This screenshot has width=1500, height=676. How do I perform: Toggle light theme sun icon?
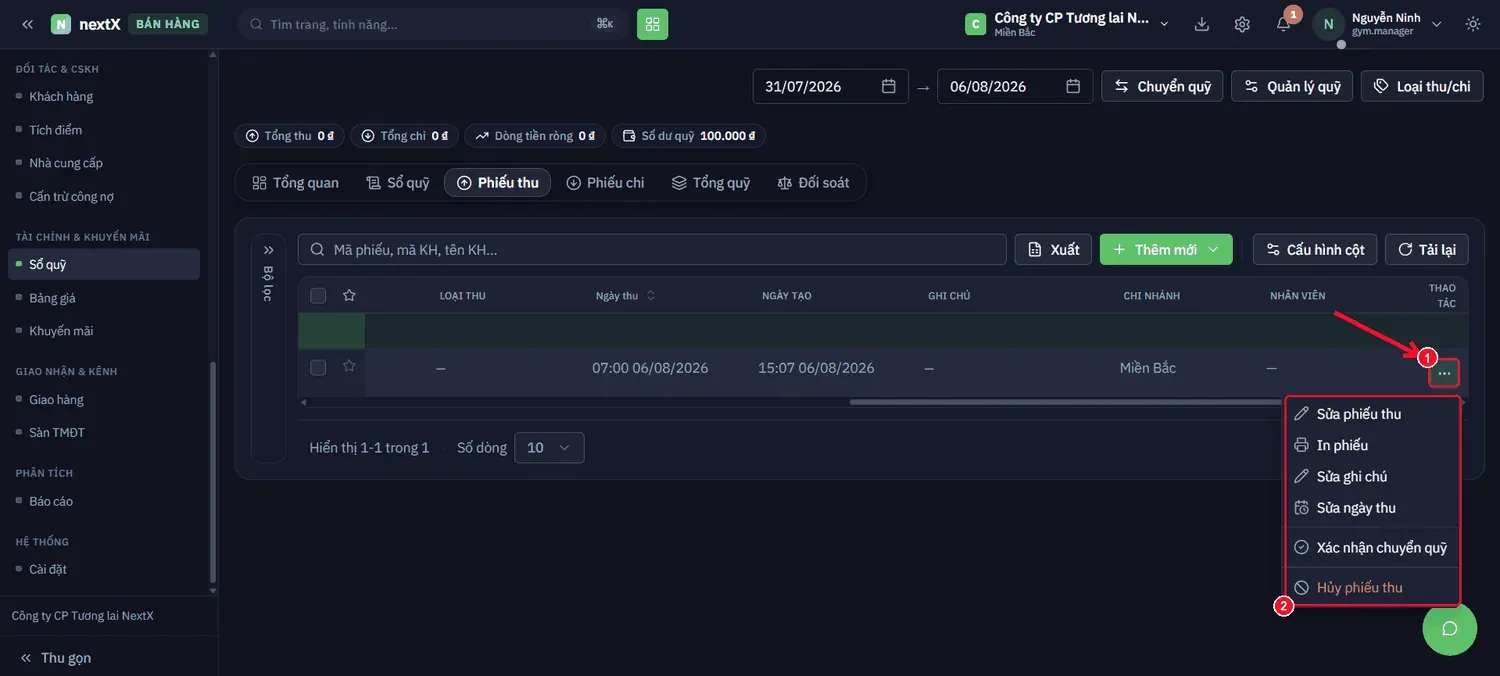click(1473, 24)
